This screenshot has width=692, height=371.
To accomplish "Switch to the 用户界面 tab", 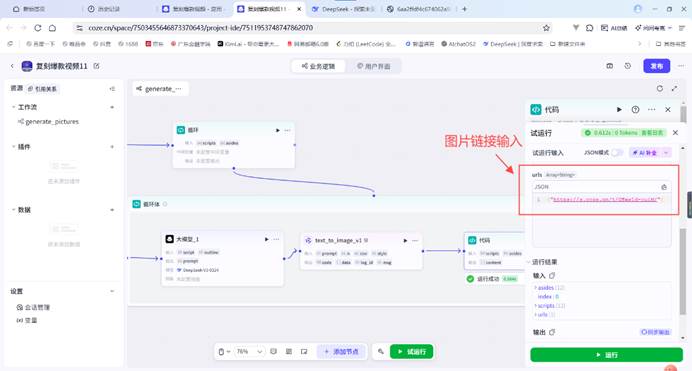I will point(373,66).
